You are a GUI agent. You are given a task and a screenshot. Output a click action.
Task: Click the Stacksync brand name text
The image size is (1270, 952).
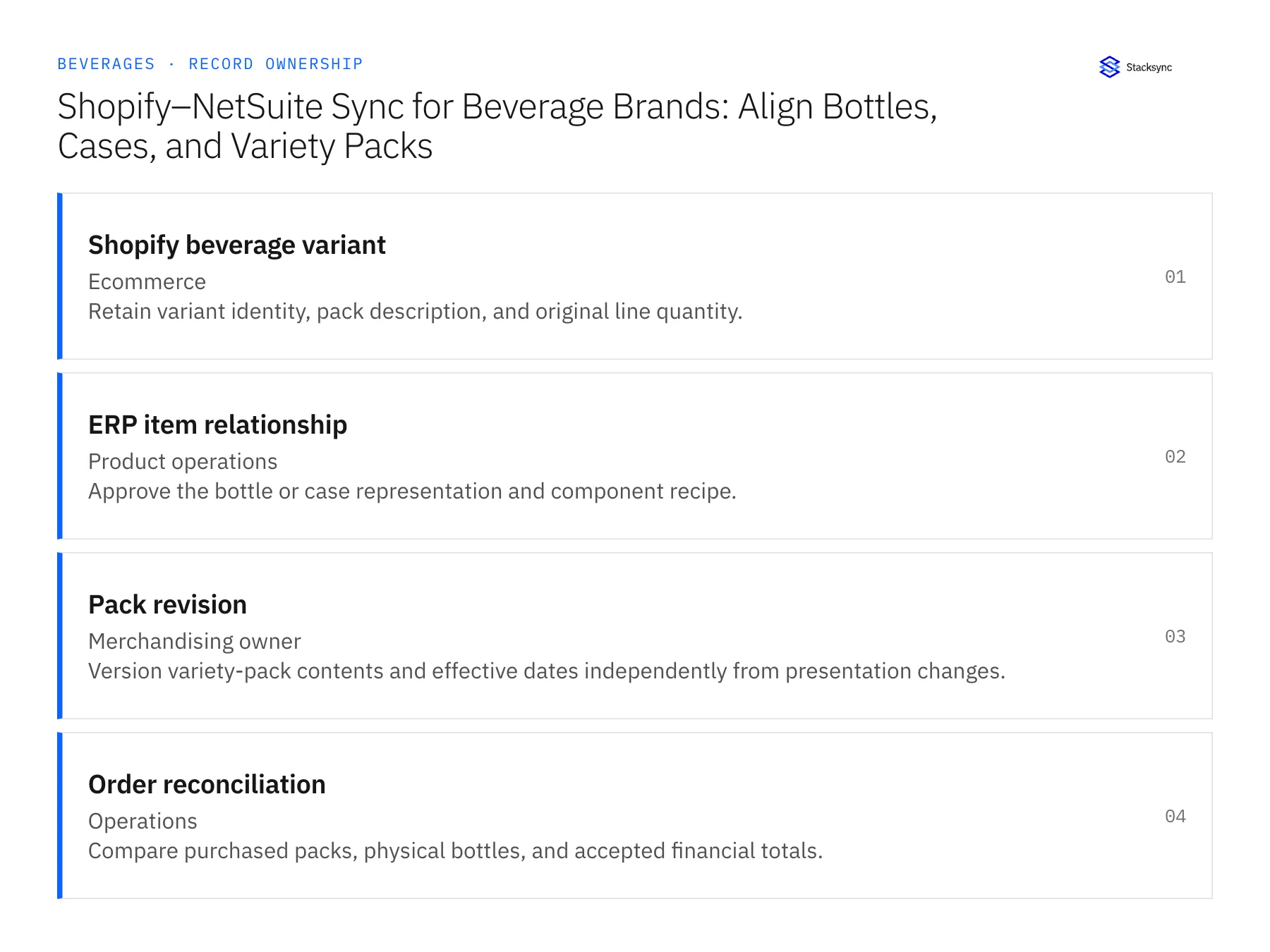click(x=1149, y=67)
